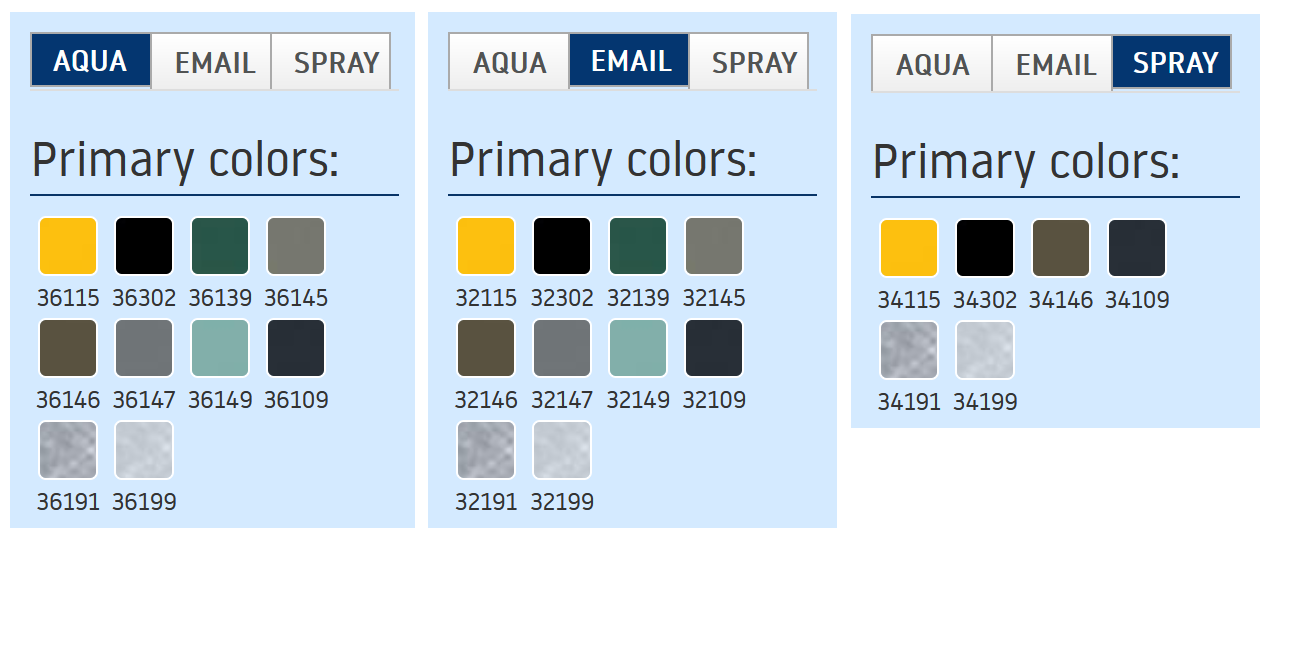Screen dimensions: 1290x663
Task: Select textured silver swatch 36191
Action: coord(68,450)
